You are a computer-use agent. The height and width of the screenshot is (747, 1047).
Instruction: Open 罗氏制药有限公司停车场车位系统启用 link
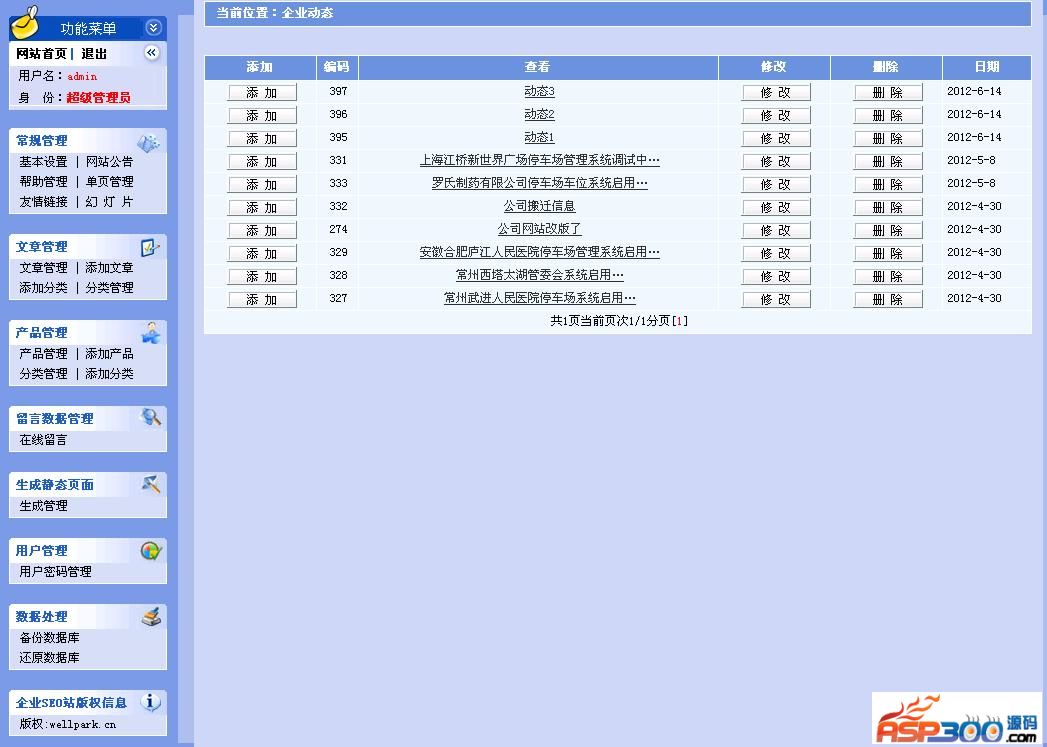pyautogui.click(x=540, y=183)
